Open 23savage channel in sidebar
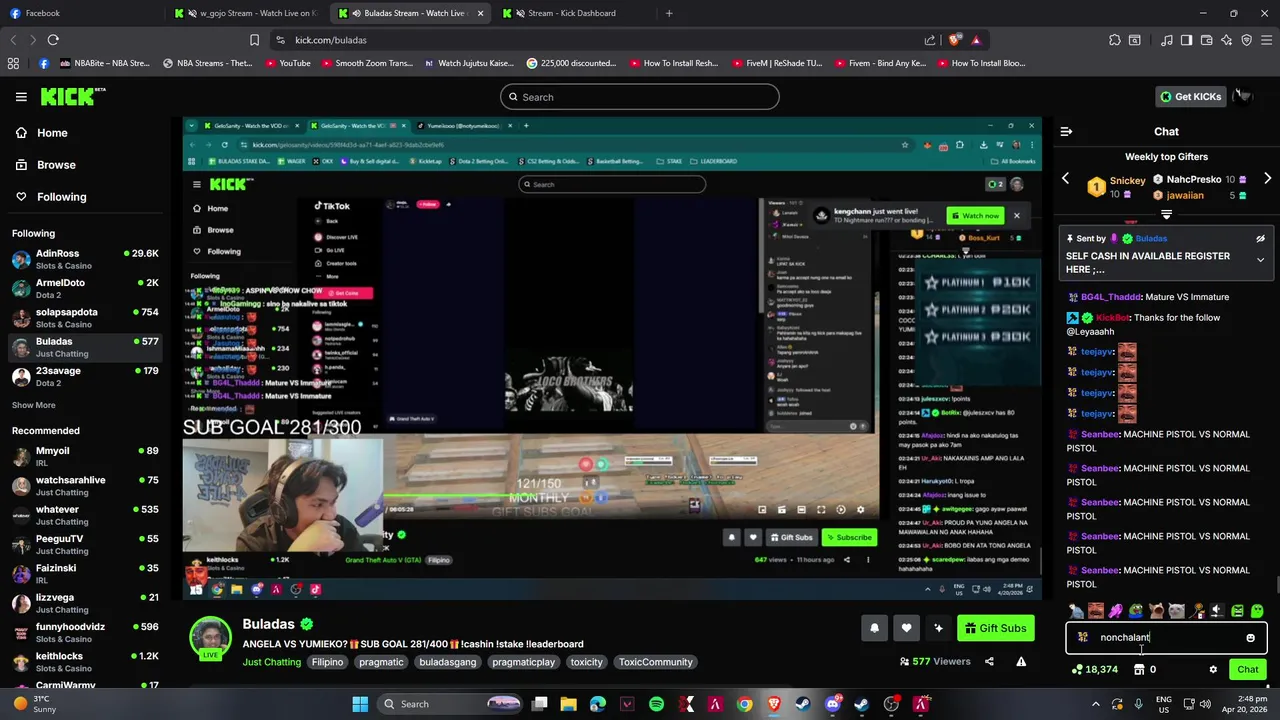This screenshot has height=720, width=1280. [86, 376]
